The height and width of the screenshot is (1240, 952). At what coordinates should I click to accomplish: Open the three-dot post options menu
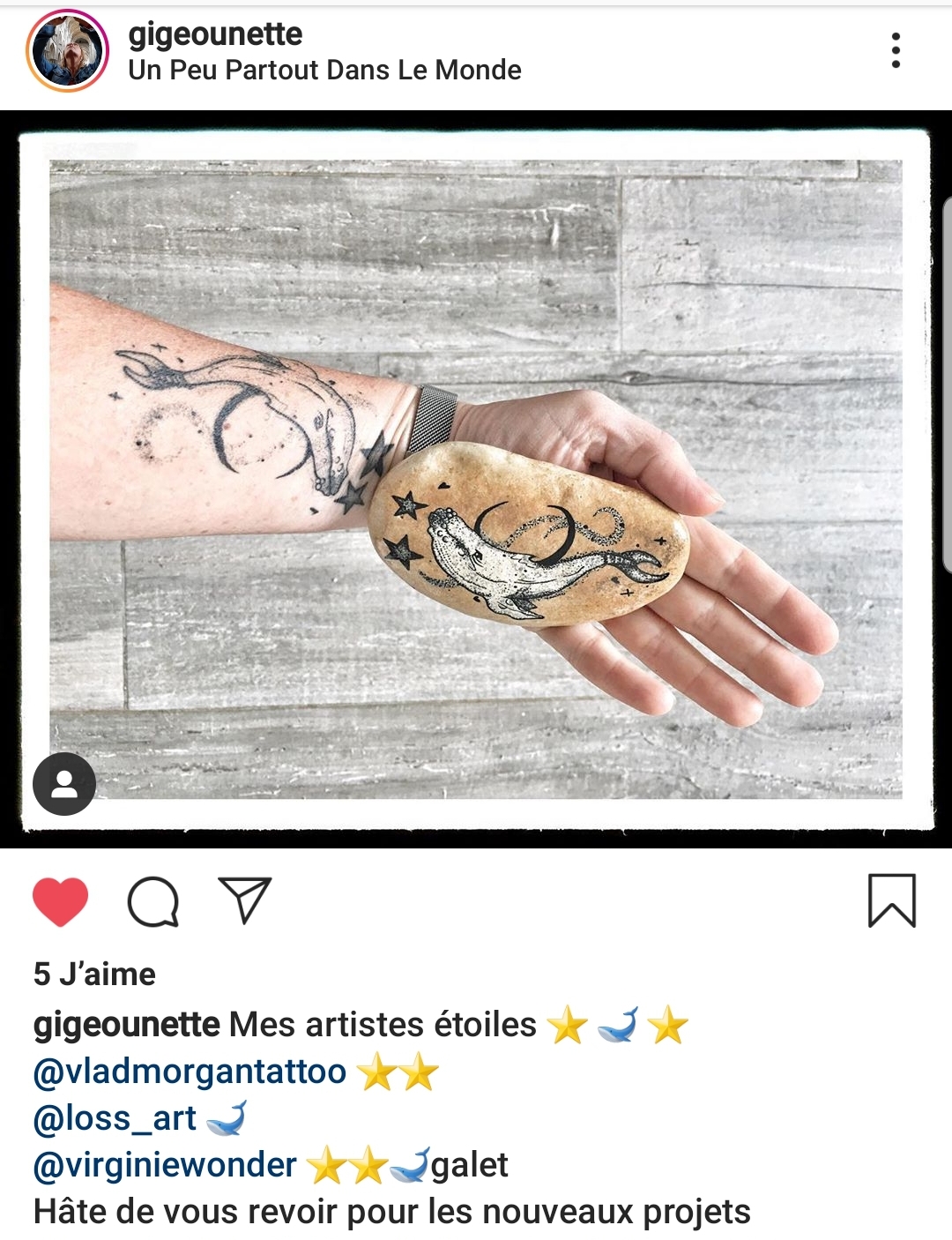[x=896, y=50]
